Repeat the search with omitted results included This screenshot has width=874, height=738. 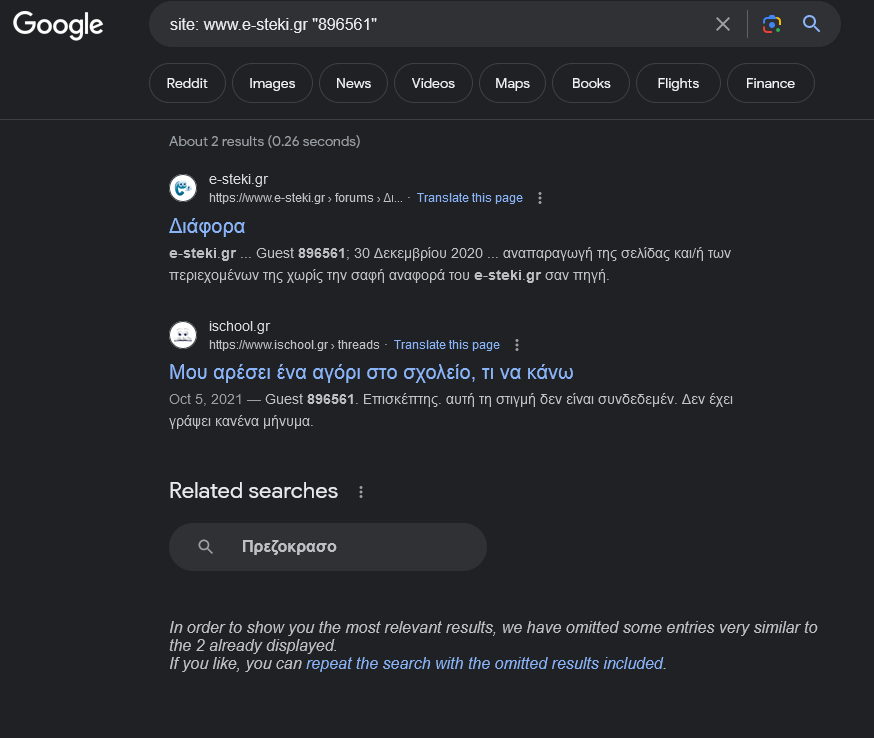coord(485,663)
